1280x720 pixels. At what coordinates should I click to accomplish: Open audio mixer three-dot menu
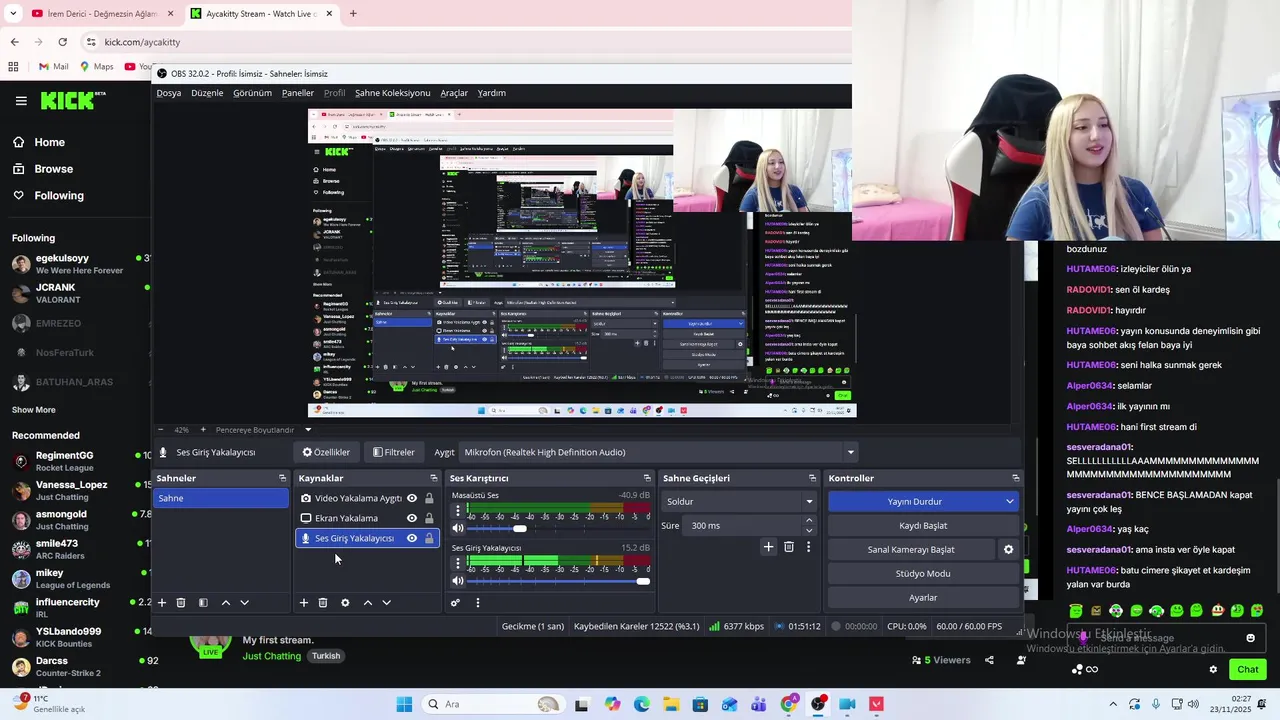pos(477,603)
